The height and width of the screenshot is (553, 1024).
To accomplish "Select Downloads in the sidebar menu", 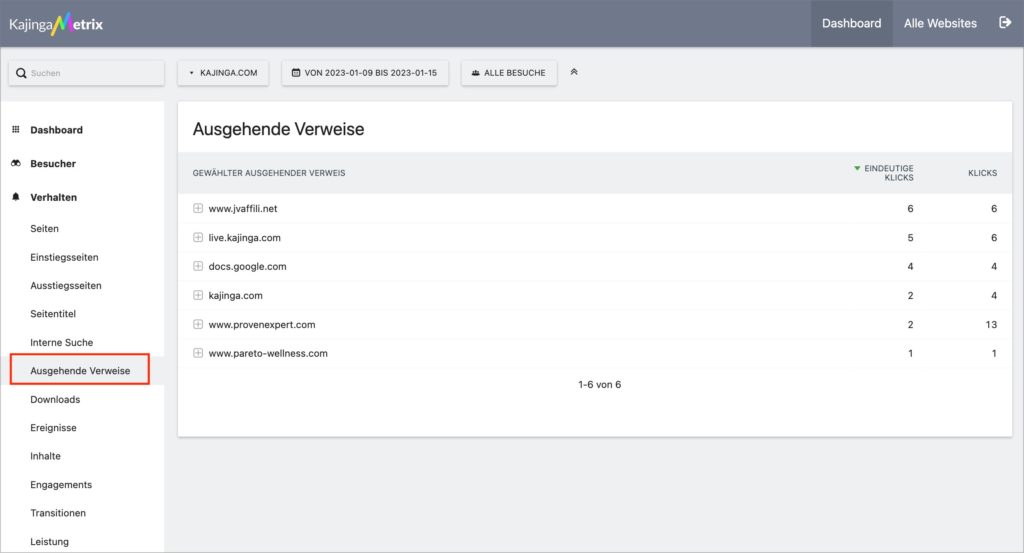I will (x=55, y=400).
